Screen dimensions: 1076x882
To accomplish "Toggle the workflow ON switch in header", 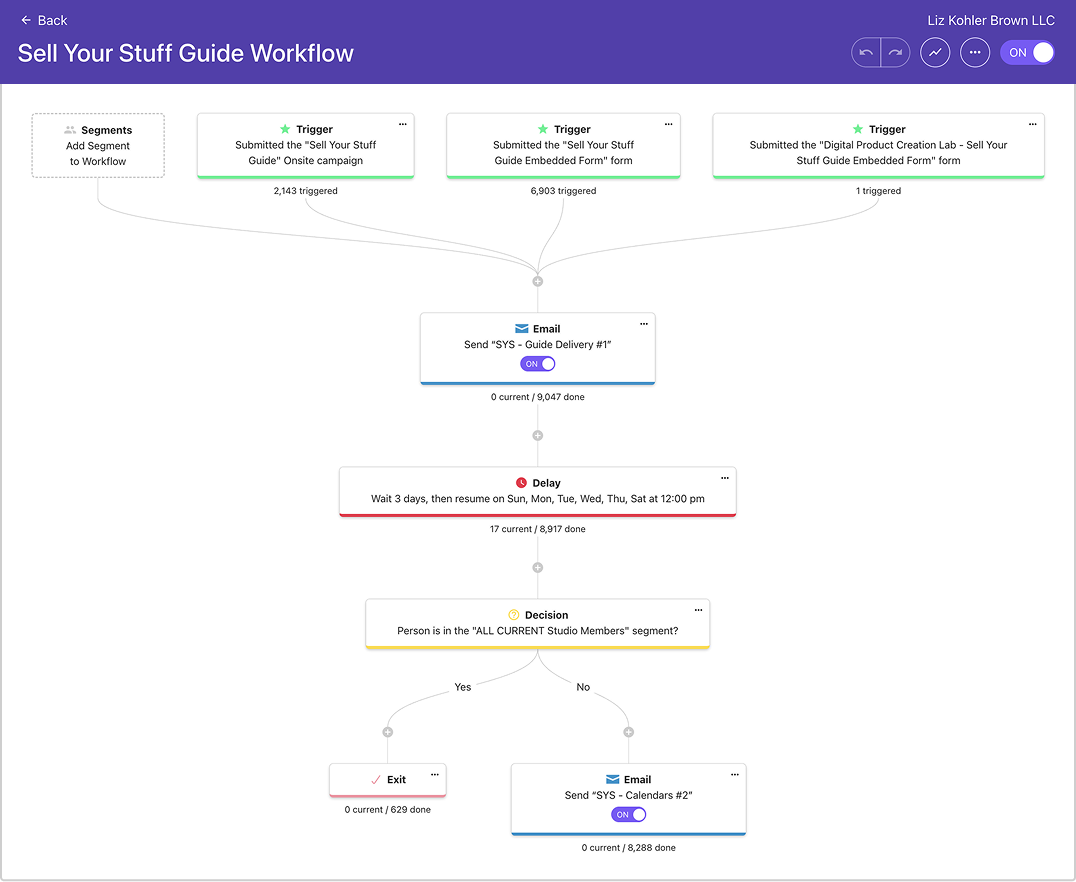I will point(1028,53).
